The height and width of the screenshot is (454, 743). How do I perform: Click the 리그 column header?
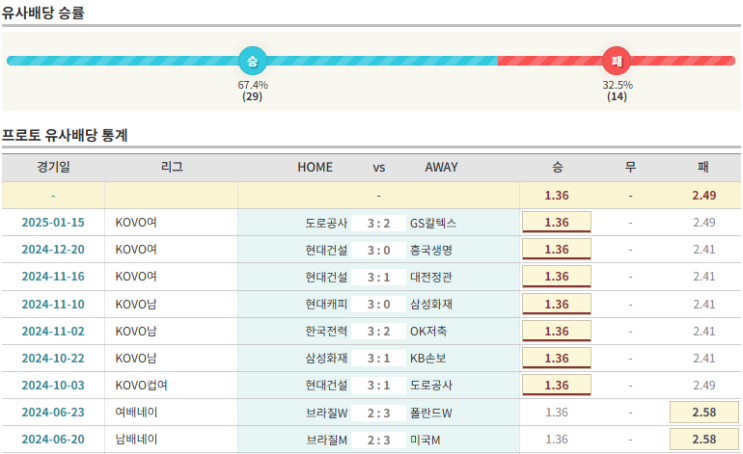(172, 167)
